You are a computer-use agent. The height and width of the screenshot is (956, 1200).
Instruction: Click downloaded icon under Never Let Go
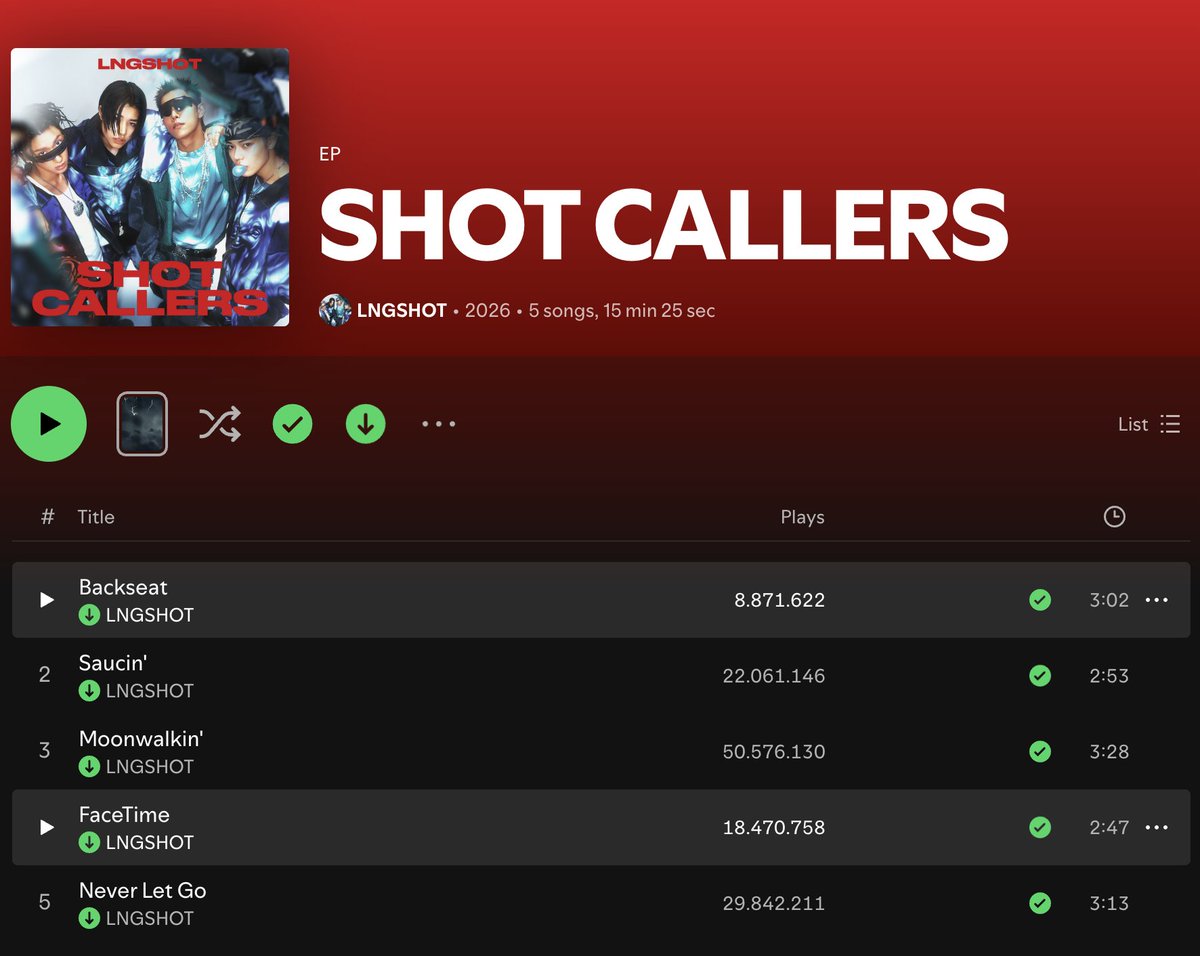[89, 919]
